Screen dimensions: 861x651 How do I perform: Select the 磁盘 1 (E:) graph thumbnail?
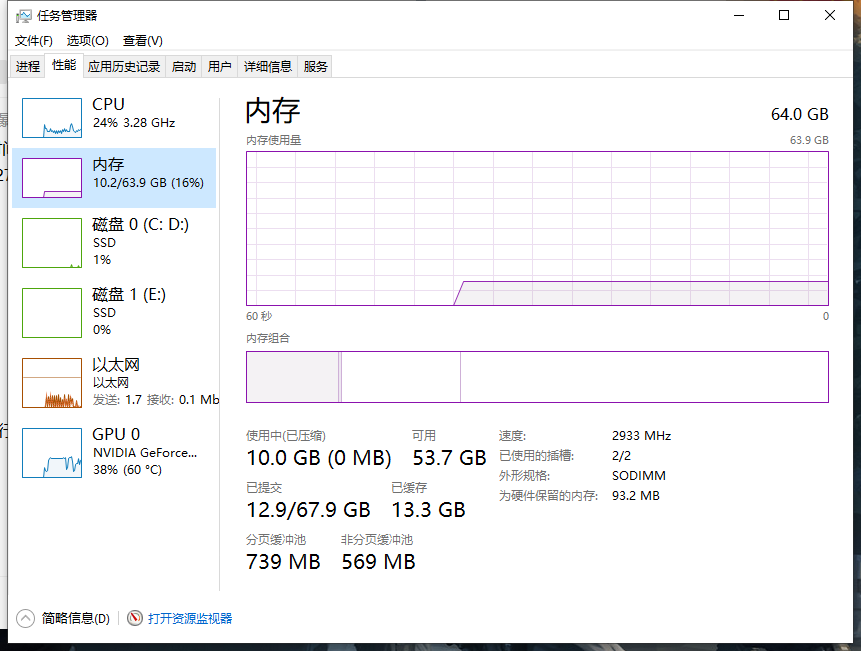(x=52, y=313)
